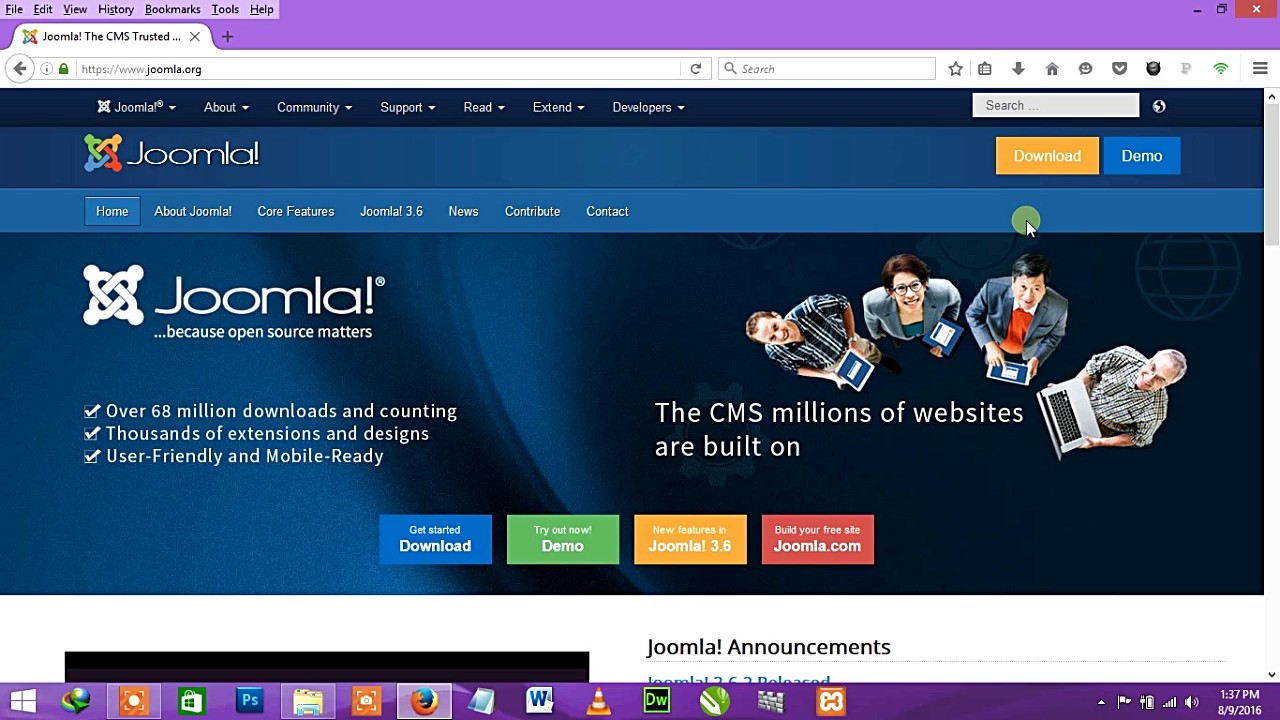Click the green secure padlock icon

(x=64, y=69)
